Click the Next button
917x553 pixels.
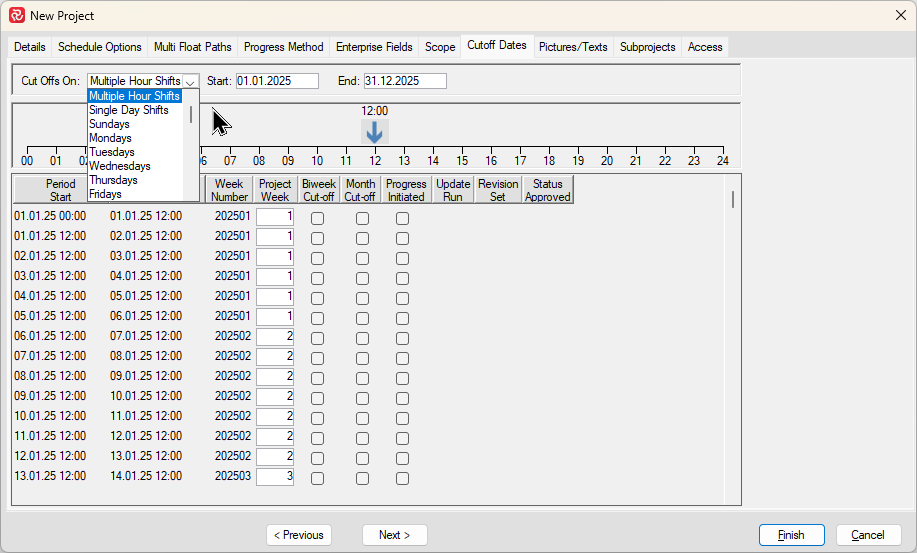click(x=394, y=535)
